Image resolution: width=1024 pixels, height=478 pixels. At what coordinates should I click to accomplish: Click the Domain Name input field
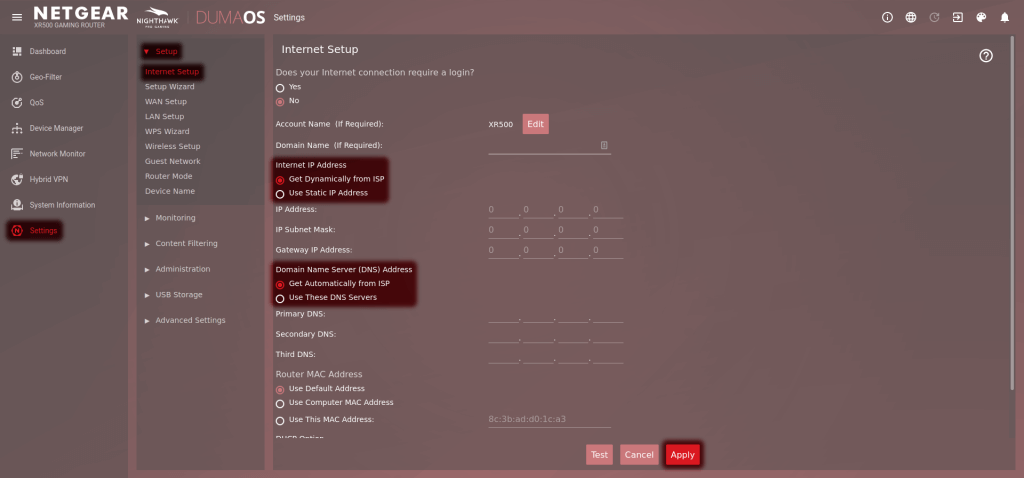click(549, 146)
